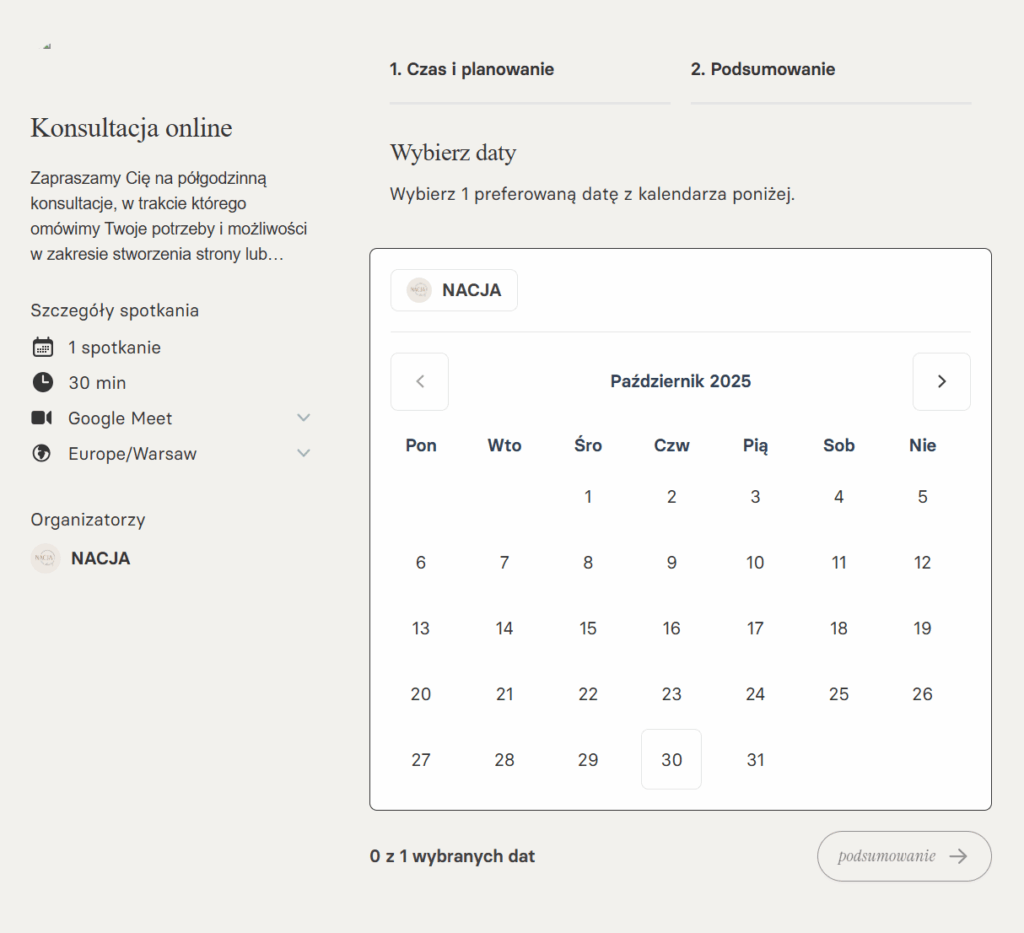The width and height of the screenshot is (1024, 933).
Task: Select October 30 in the calendar
Action: 671,759
